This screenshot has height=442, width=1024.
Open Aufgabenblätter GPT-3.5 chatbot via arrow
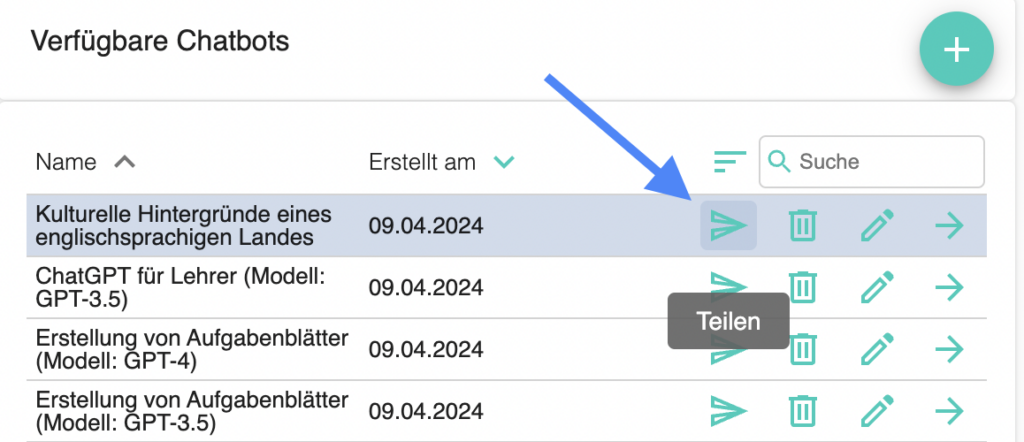click(950, 411)
